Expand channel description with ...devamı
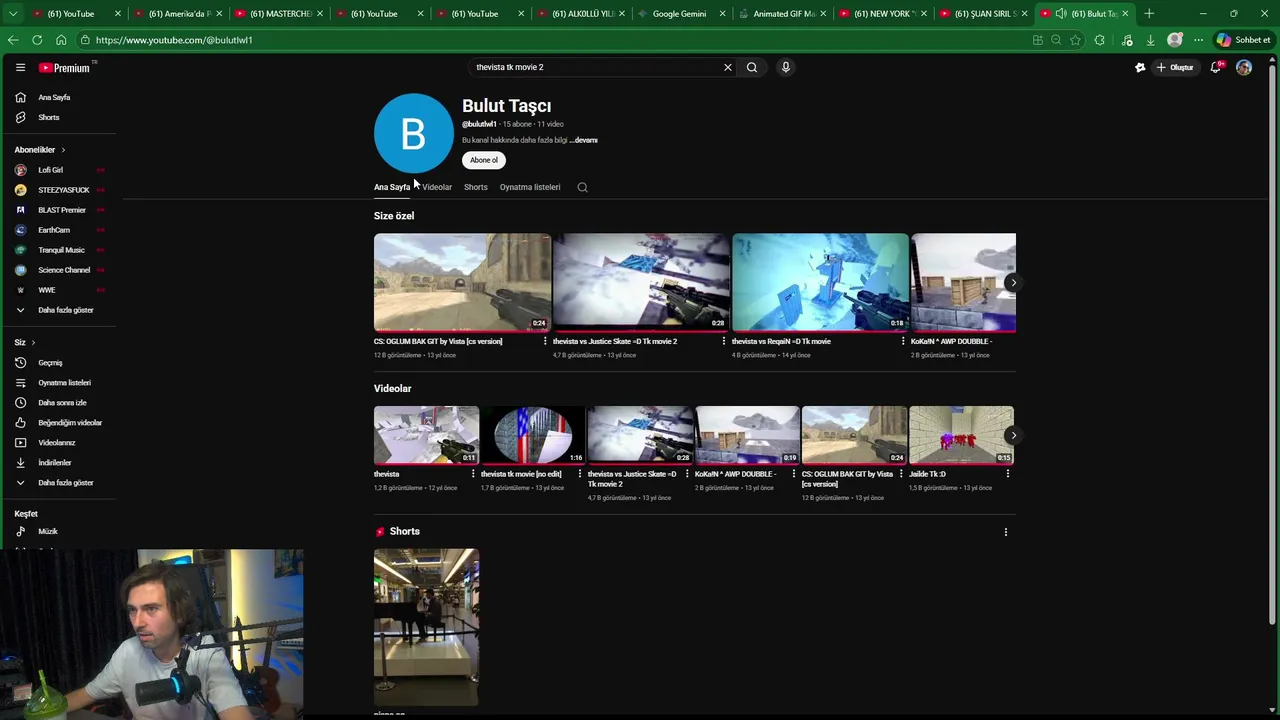 click(584, 140)
